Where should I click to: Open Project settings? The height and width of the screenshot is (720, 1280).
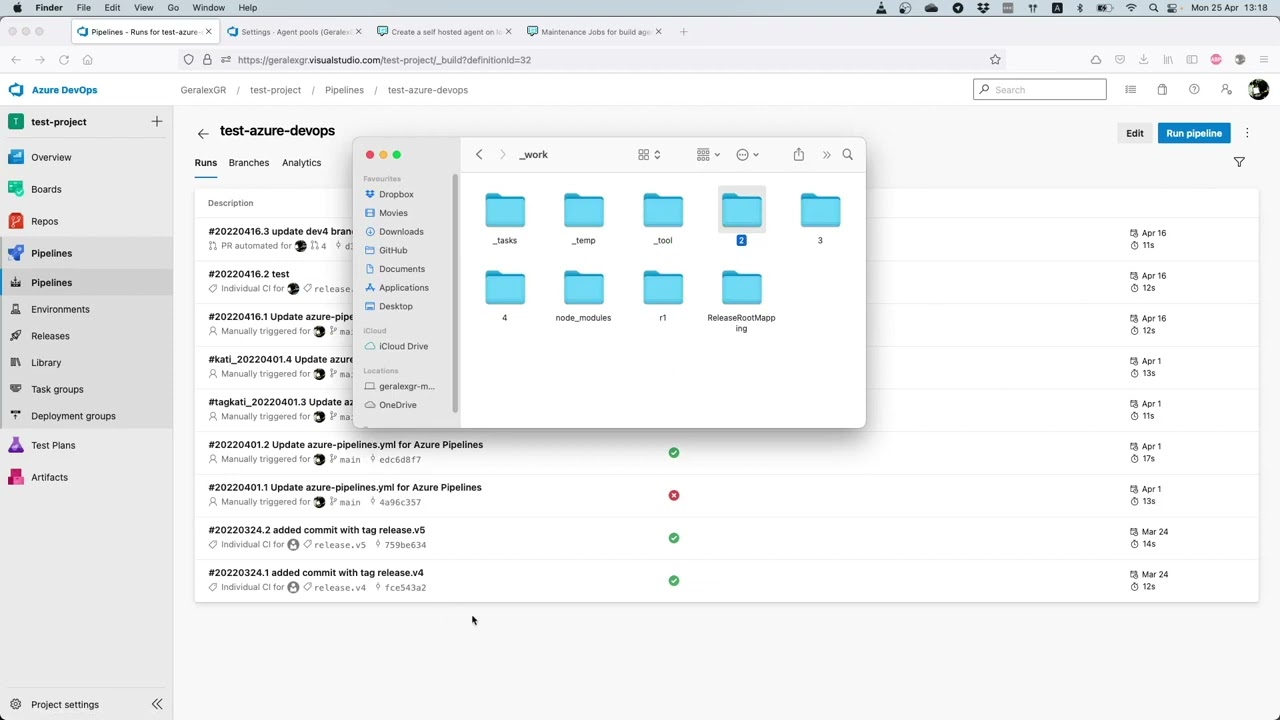(65, 704)
